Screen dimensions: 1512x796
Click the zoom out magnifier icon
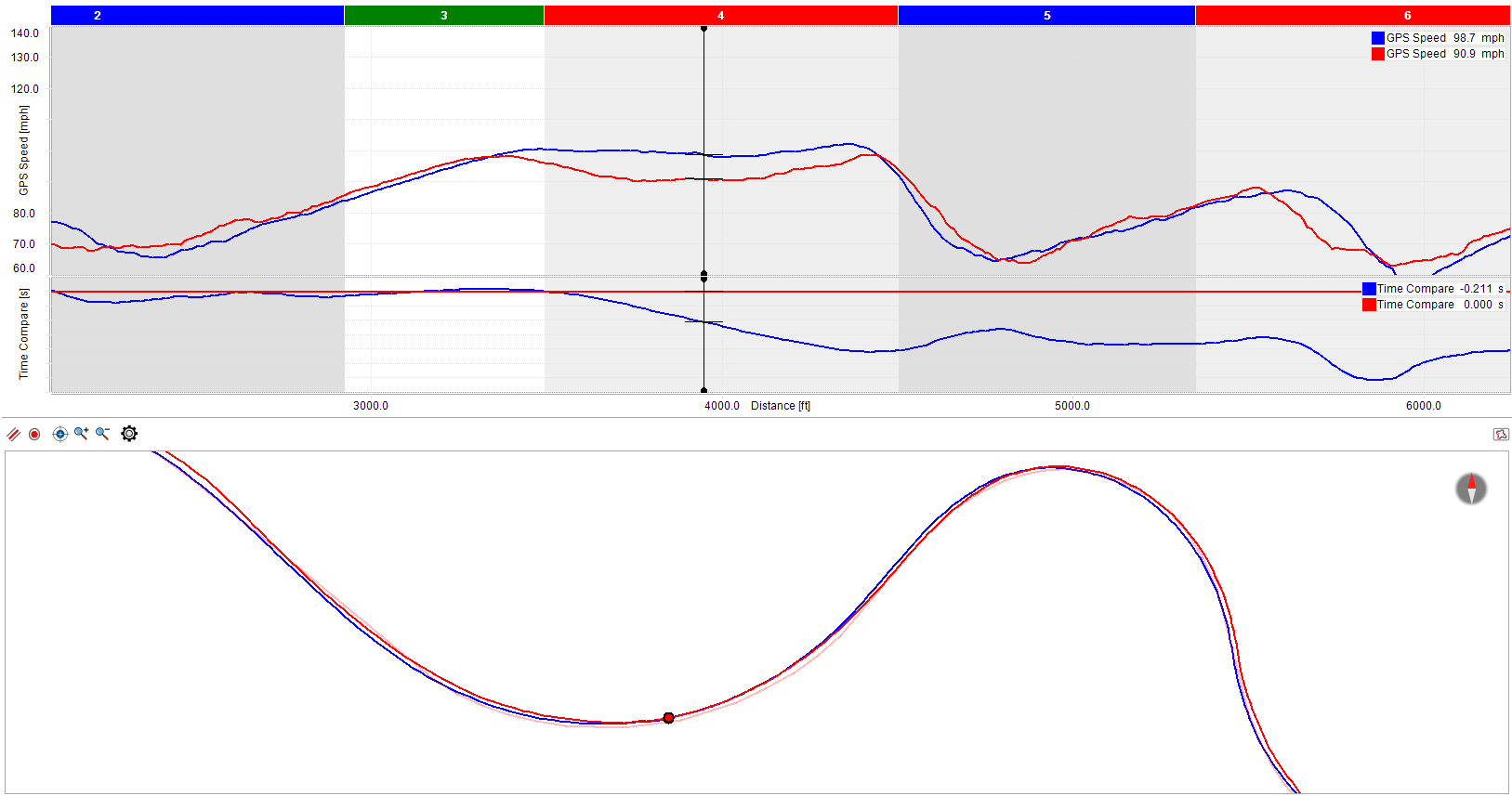[103, 434]
